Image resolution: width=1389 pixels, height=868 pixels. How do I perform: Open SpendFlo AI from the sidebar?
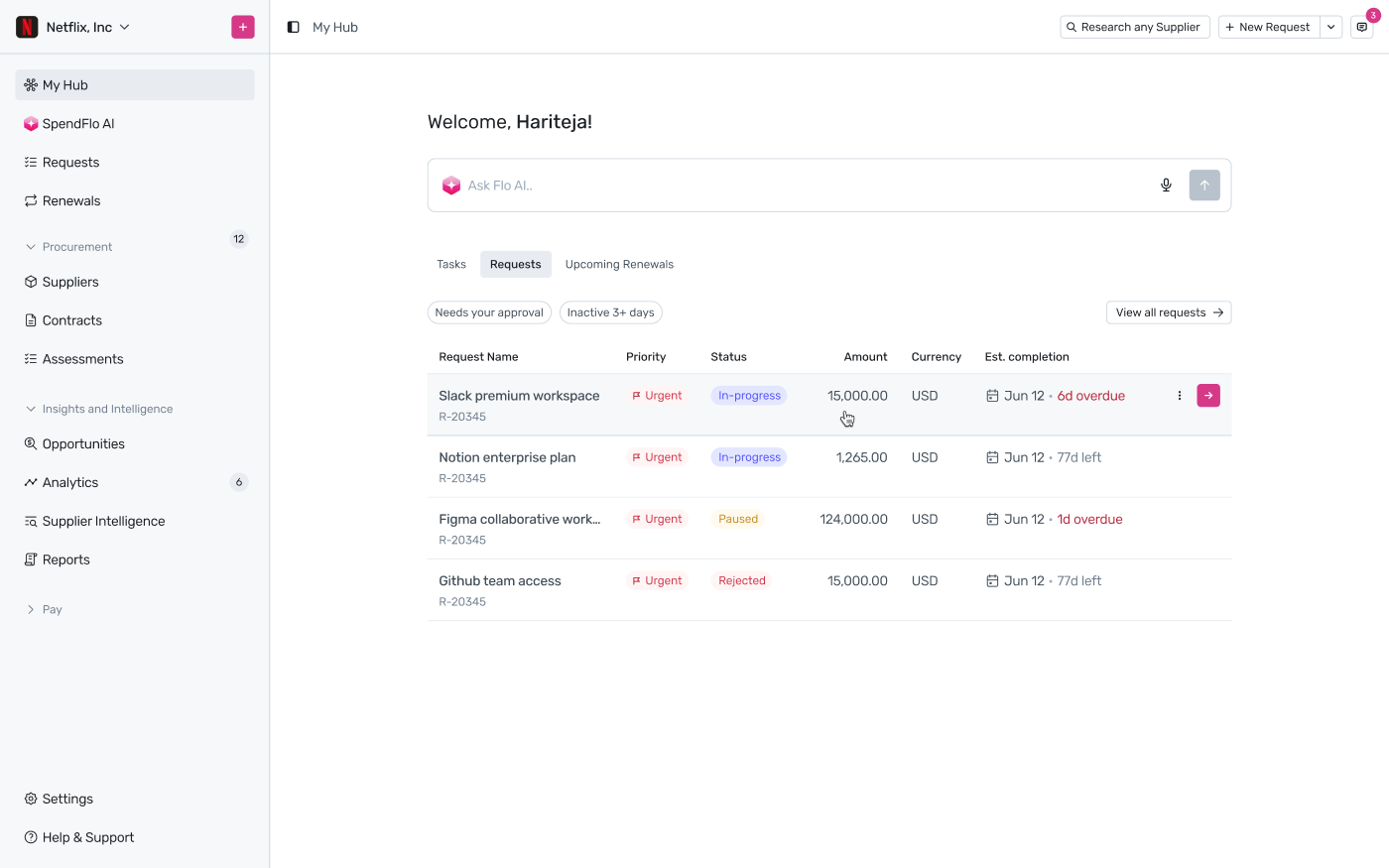click(135, 123)
